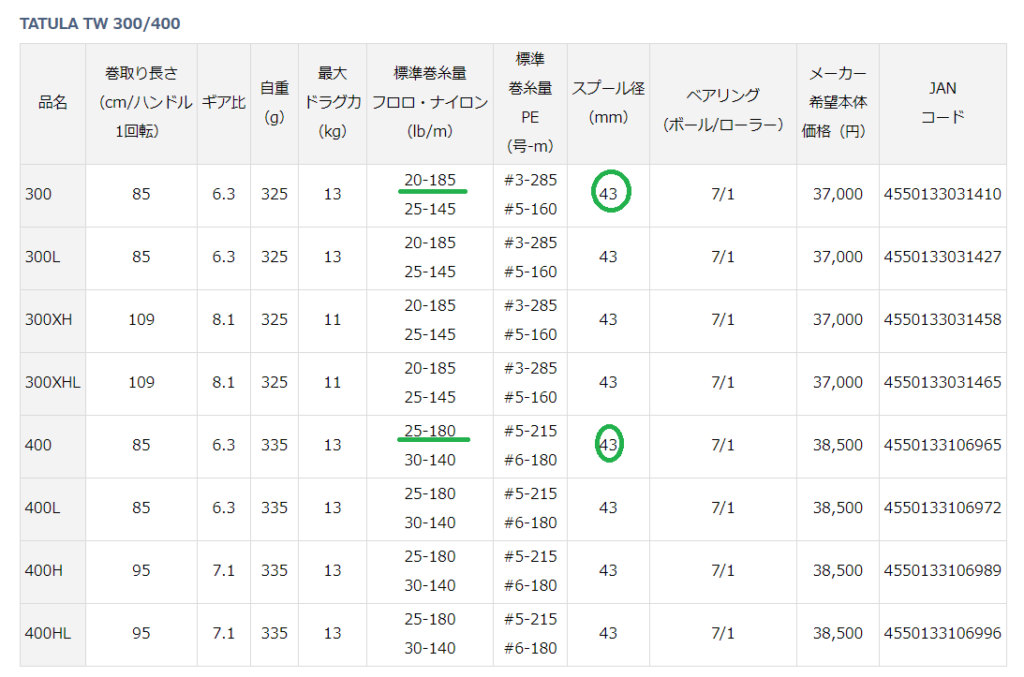Select the ギア比 column header
The width and height of the screenshot is (1024, 677).
point(223,102)
